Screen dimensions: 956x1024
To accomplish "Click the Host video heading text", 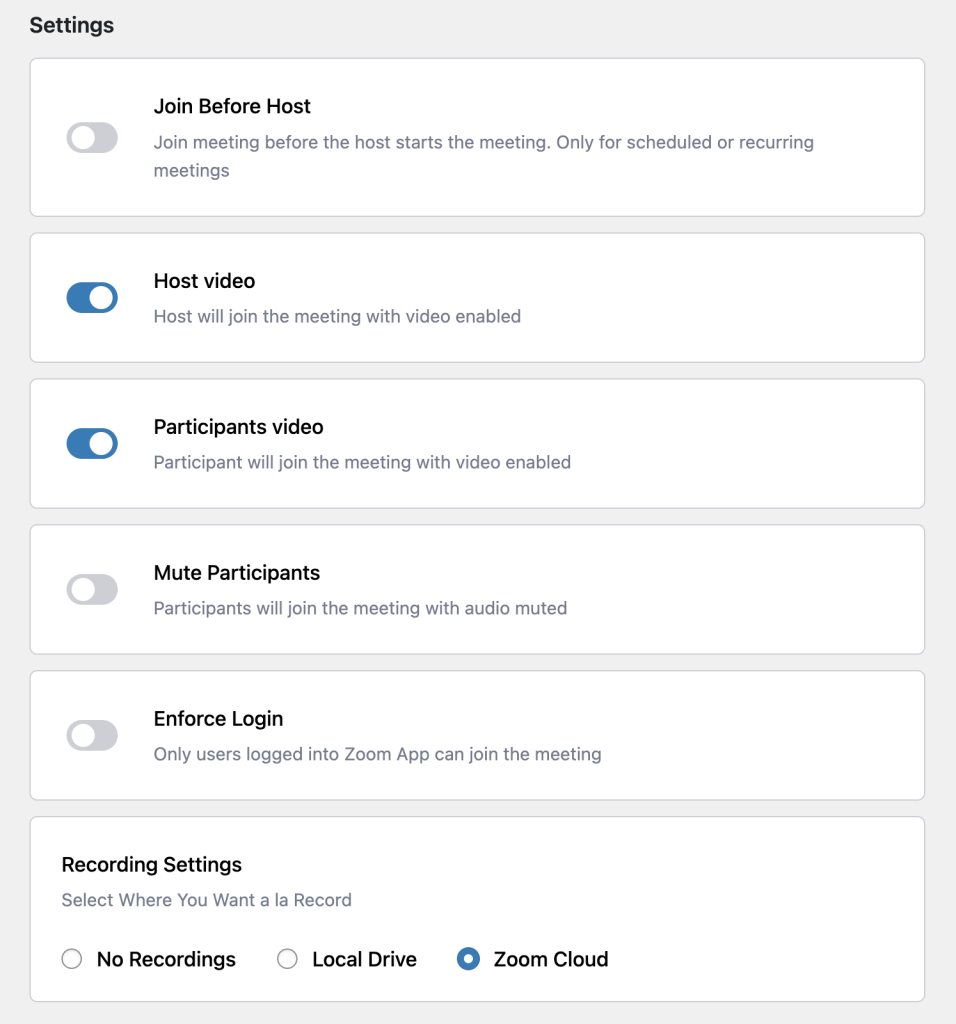I will 204,281.
